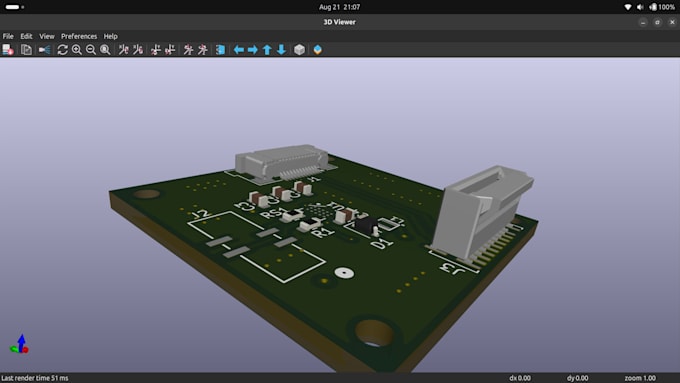Pan board up with up arrow
The image size is (680, 383).
click(267, 50)
